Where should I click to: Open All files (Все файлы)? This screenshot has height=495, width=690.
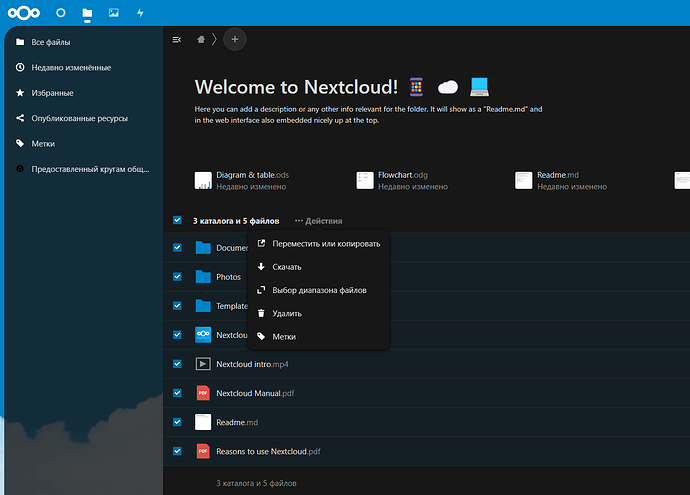(x=84, y=42)
